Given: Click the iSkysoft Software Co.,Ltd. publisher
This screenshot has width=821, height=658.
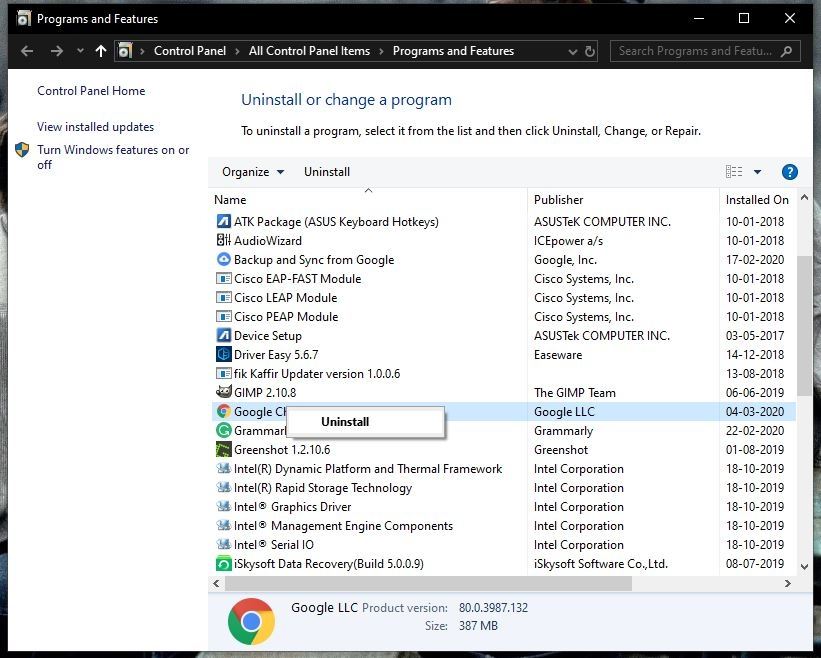Looking at the screenshot, I should (x=601, y=564).
